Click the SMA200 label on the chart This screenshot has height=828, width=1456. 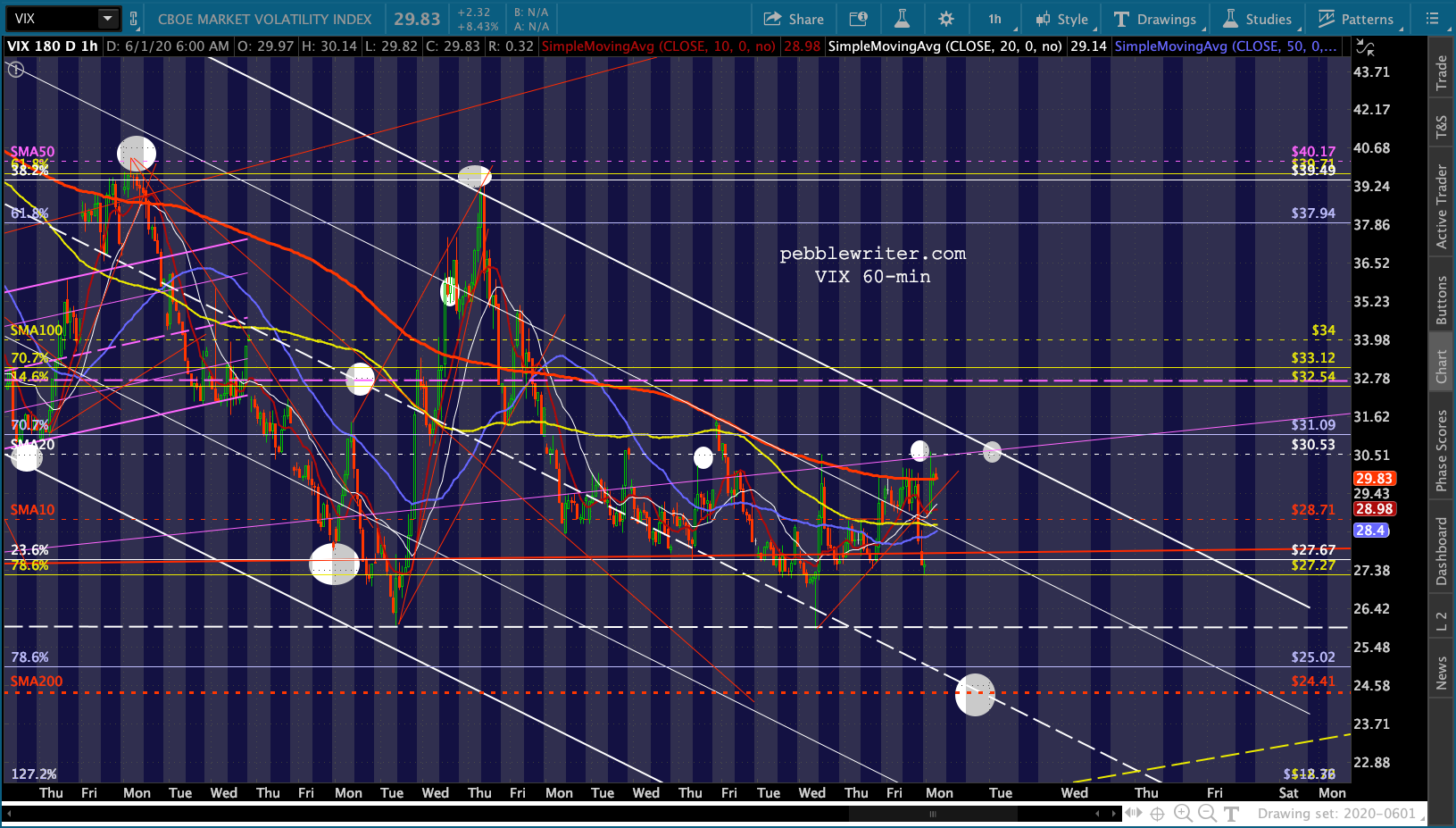tap(37, 682)
